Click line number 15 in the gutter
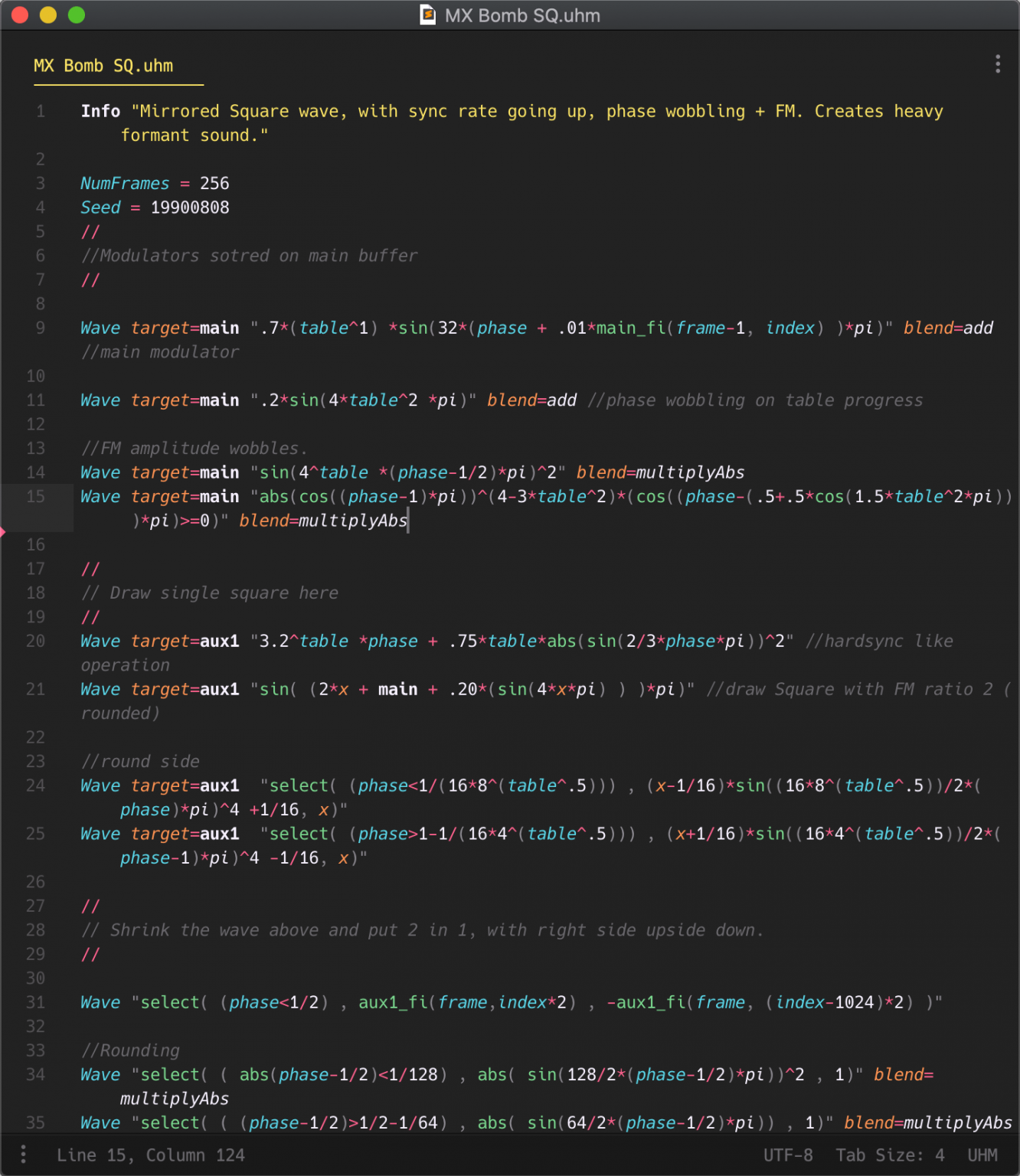 coord(35,496)
